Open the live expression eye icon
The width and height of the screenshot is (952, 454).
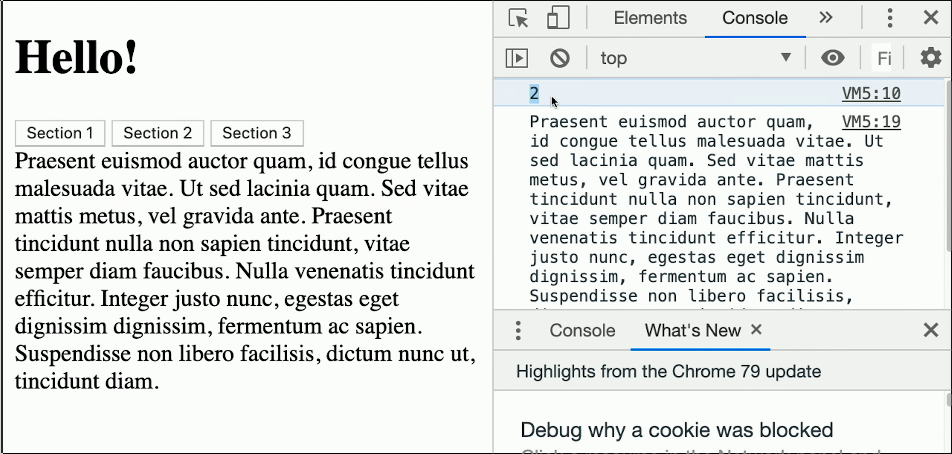pyautogui.click(x=832, y=58)
